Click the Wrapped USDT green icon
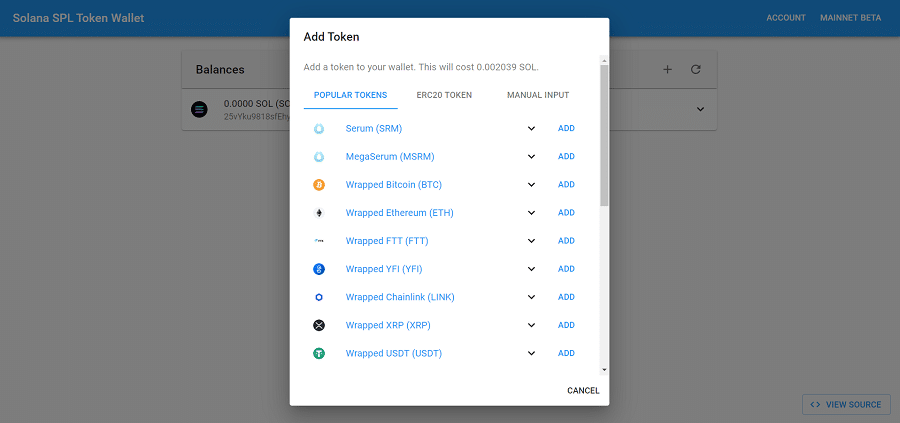The width and height of the screenshot is (900, 423). pyautogui.click(x=319, y=353)
